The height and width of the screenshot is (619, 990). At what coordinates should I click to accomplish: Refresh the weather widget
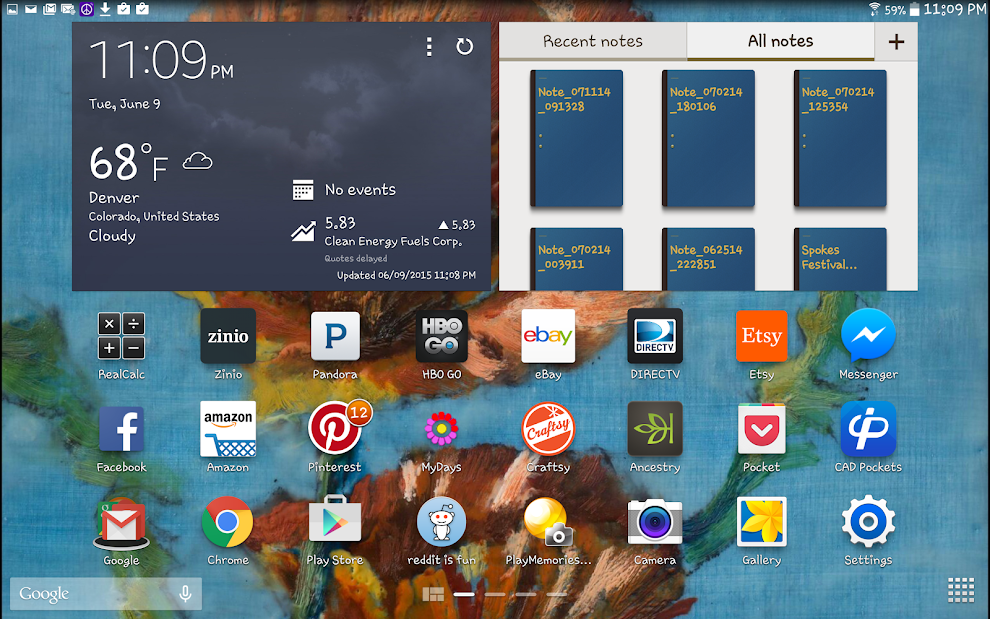465,46
